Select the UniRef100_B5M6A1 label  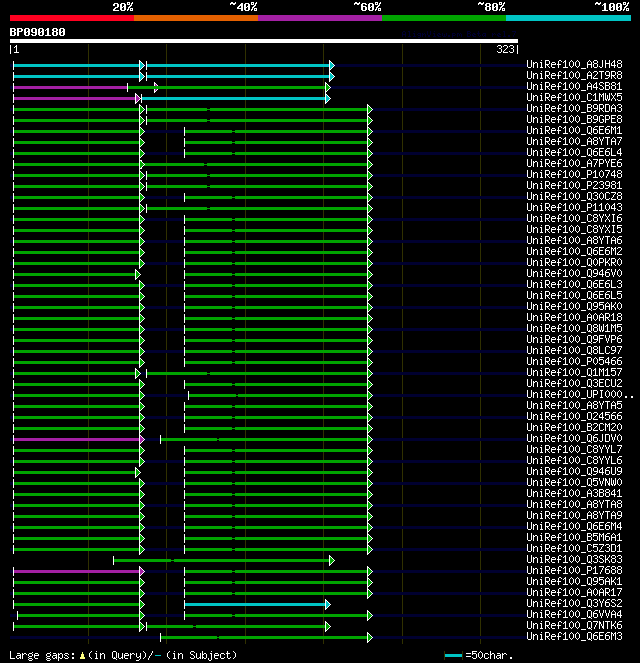click(574, 537)
